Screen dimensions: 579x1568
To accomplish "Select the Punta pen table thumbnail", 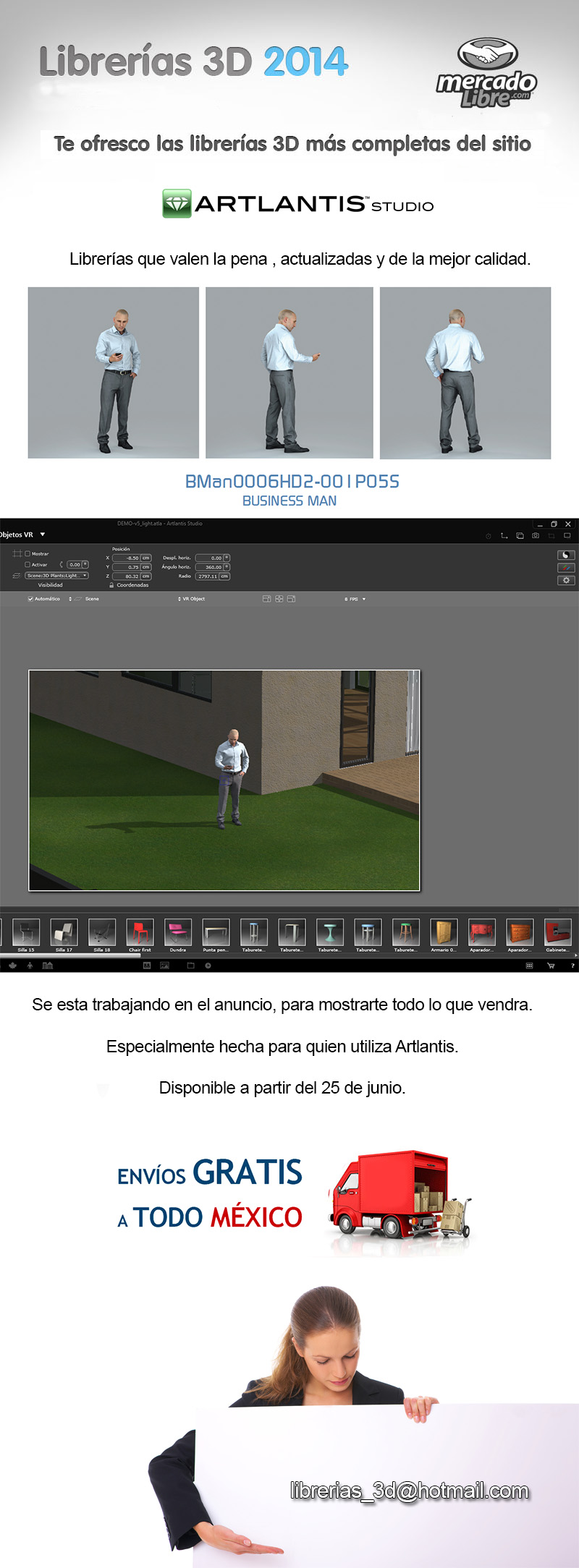I will [x=216, y=932].
